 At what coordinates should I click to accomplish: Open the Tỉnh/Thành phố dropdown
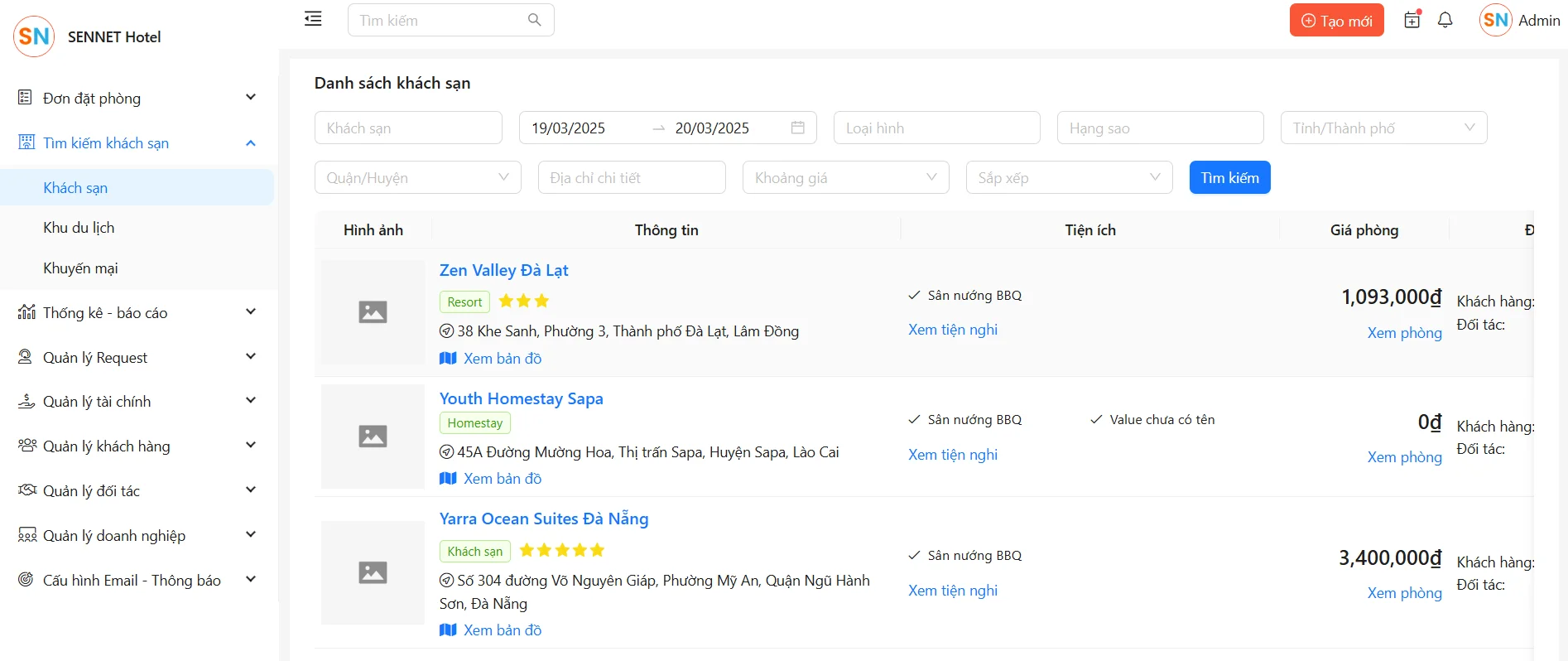1383,128
